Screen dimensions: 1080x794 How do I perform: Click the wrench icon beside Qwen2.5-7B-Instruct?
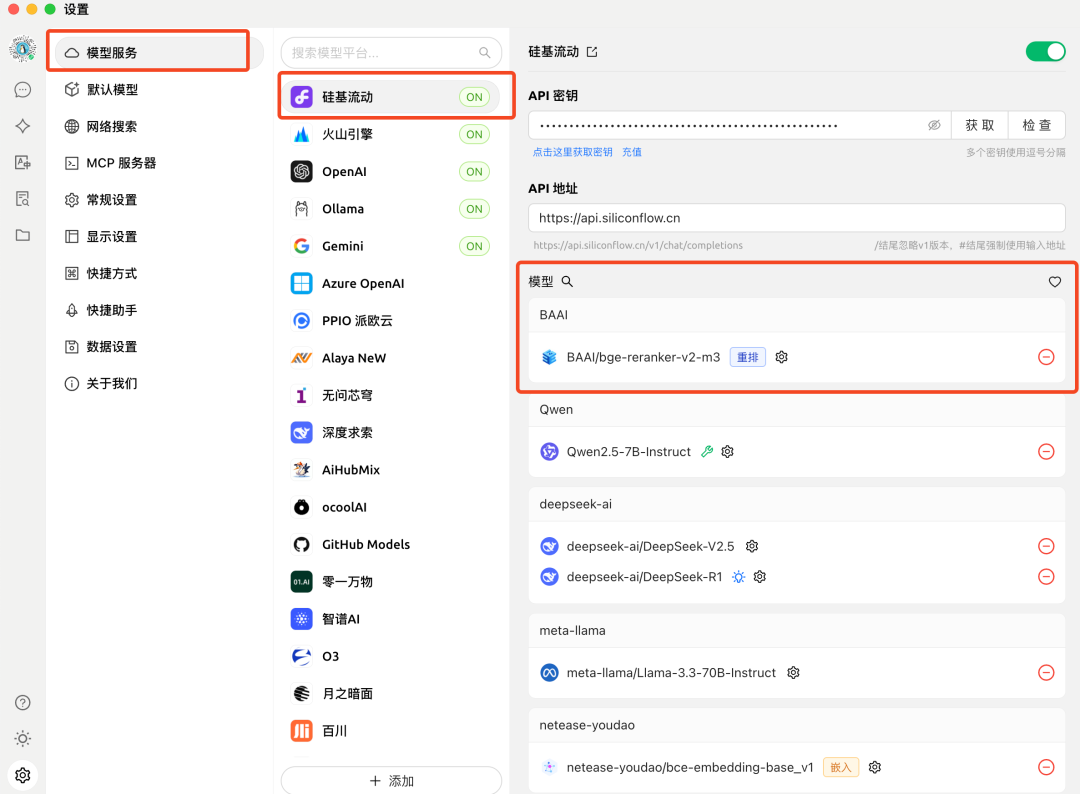click(x=706, y=451)
